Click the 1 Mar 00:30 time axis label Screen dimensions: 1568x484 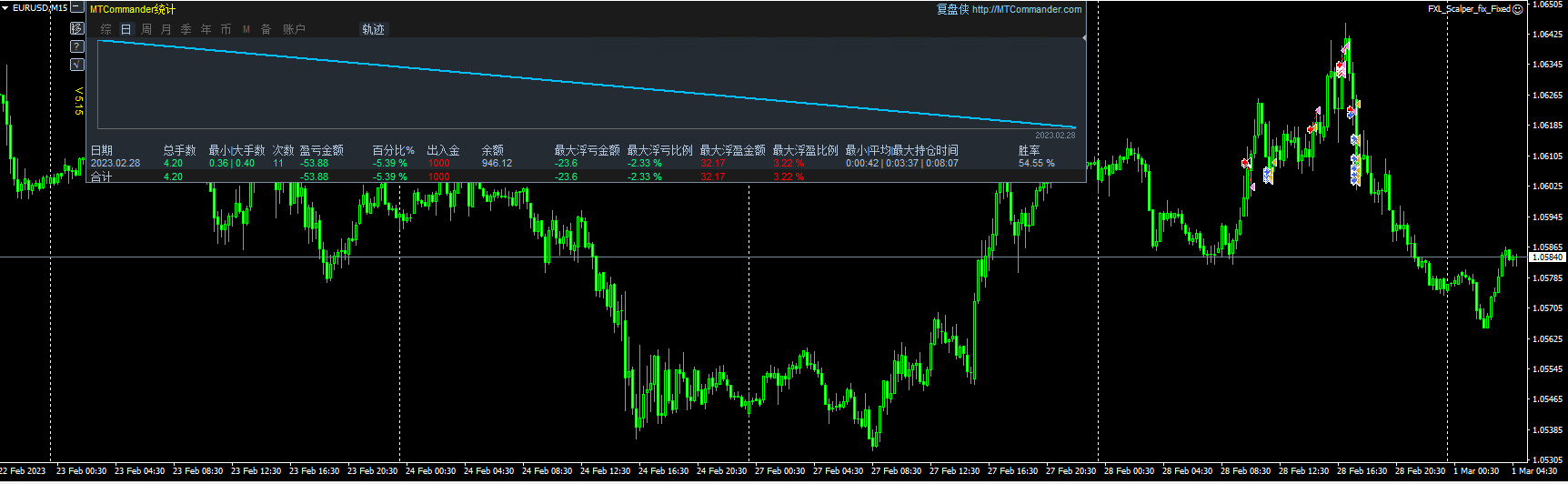pos(1475,471)
